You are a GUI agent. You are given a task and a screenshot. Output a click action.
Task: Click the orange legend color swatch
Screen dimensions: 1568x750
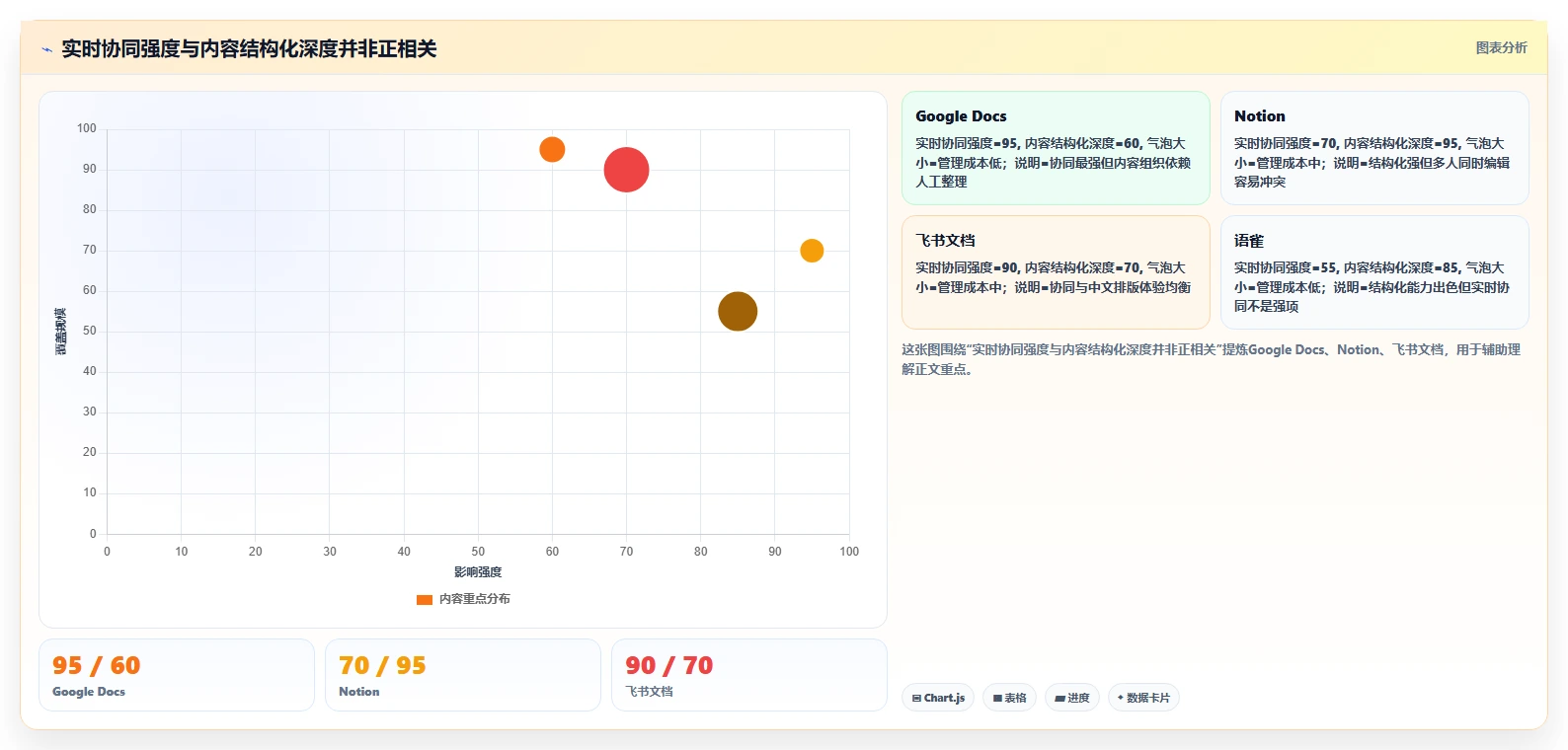click(425, 599)
